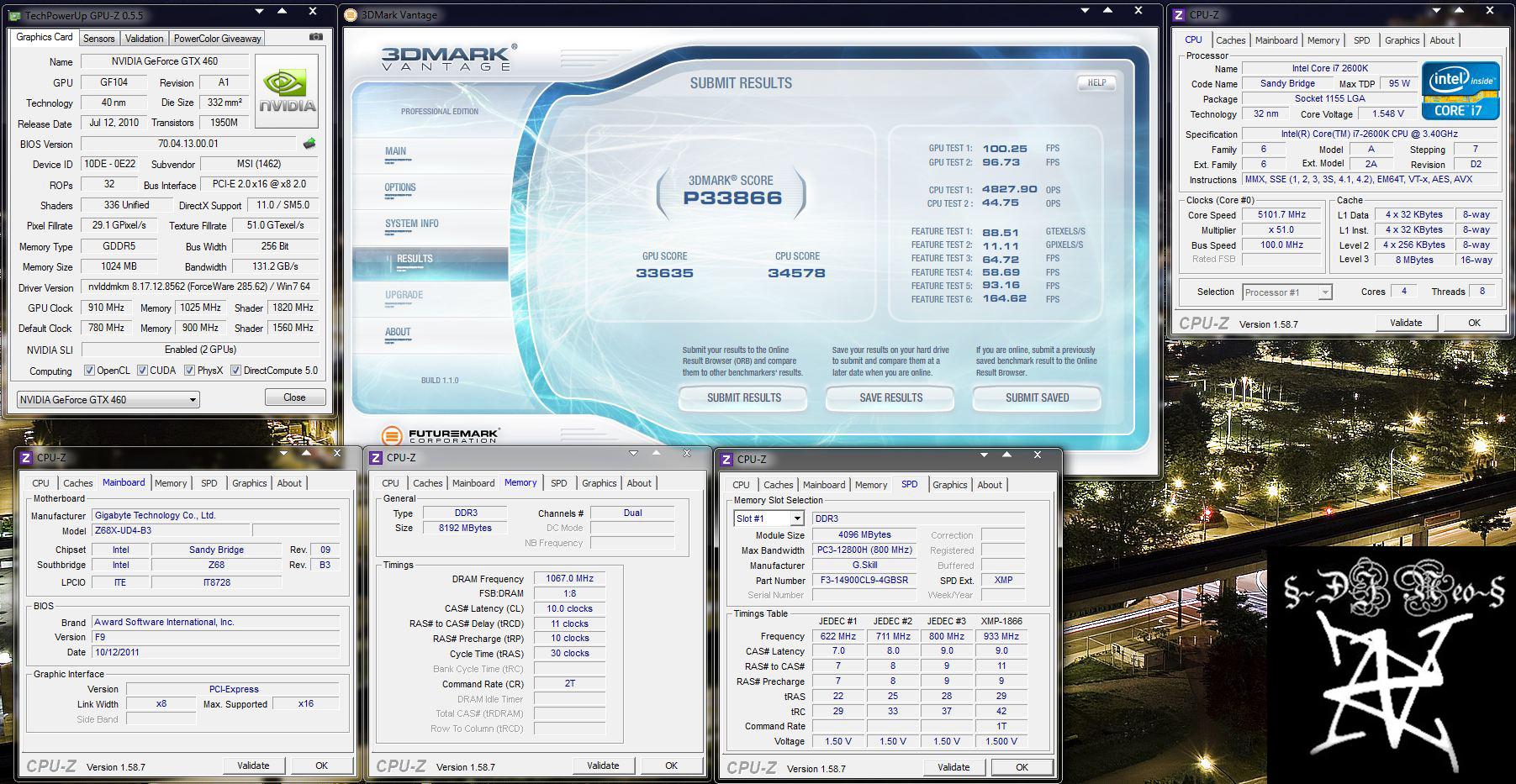Screen dimensions: 1516x784
Task: Click the SUBMIT SAVED button
Action: click(1037, 398)
